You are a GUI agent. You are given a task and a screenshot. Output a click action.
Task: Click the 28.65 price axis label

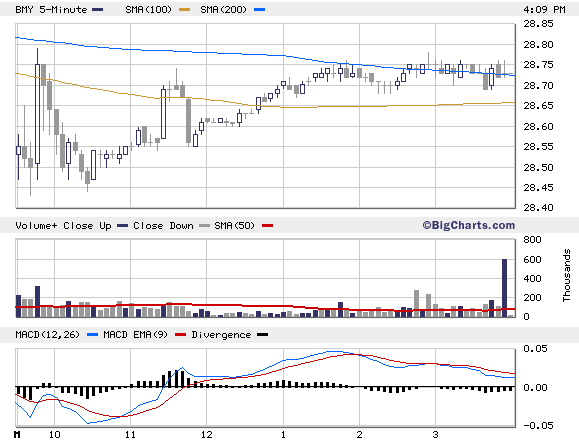(538, 106)
